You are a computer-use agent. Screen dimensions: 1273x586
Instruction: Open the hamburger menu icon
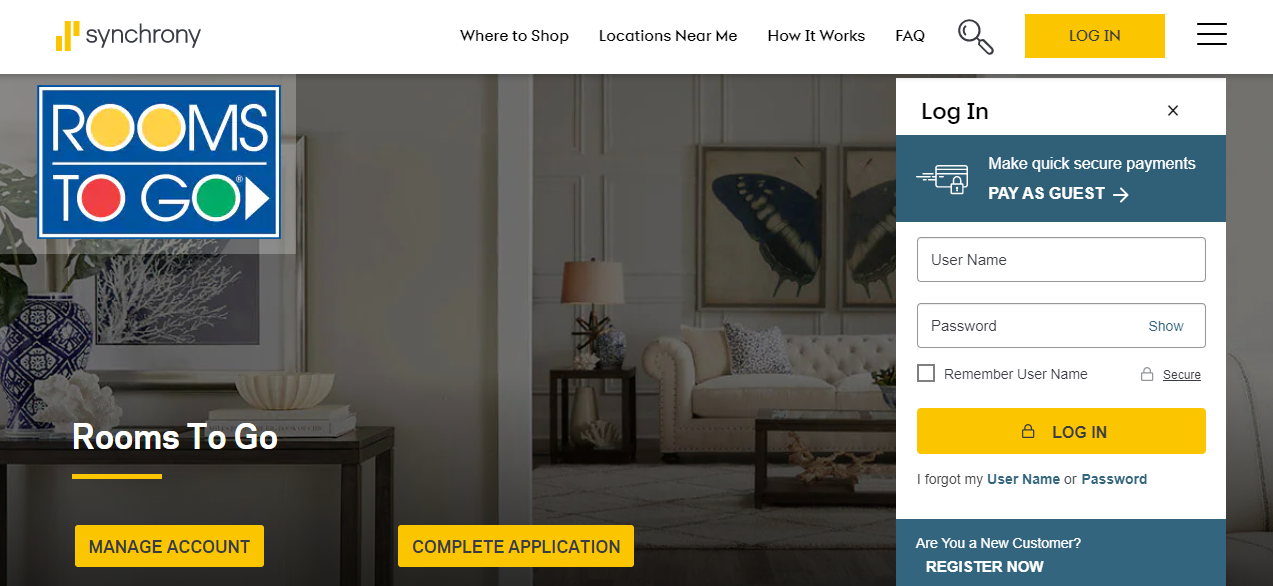[1211, 35]
